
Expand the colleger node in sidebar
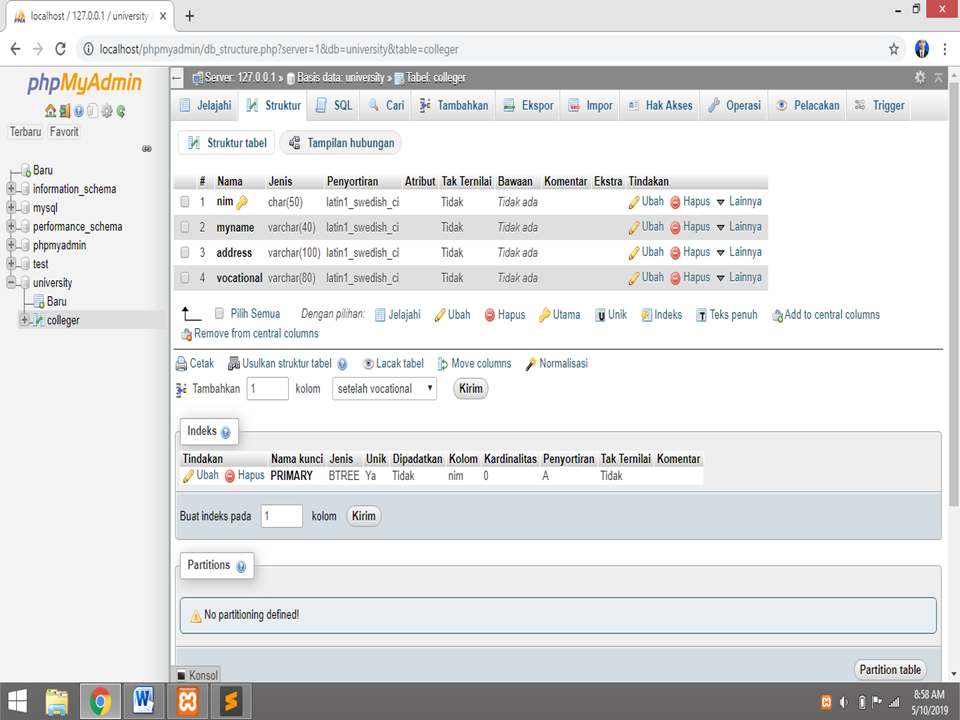click(x=23, y=319)
